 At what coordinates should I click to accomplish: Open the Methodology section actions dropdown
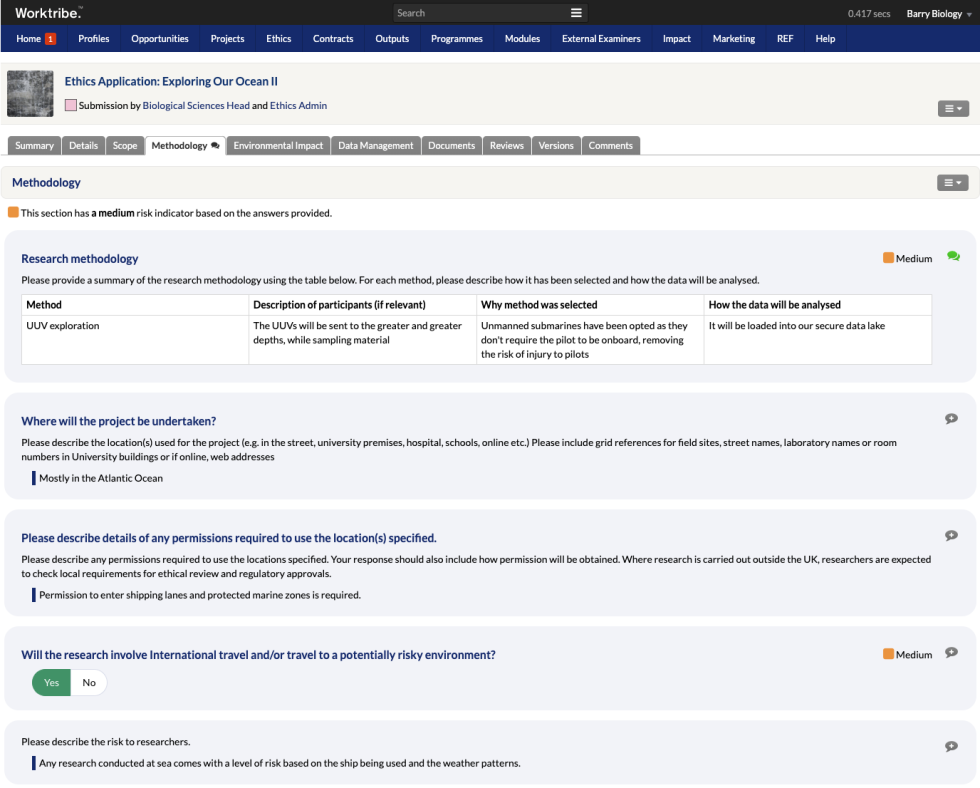click(952, 182)
